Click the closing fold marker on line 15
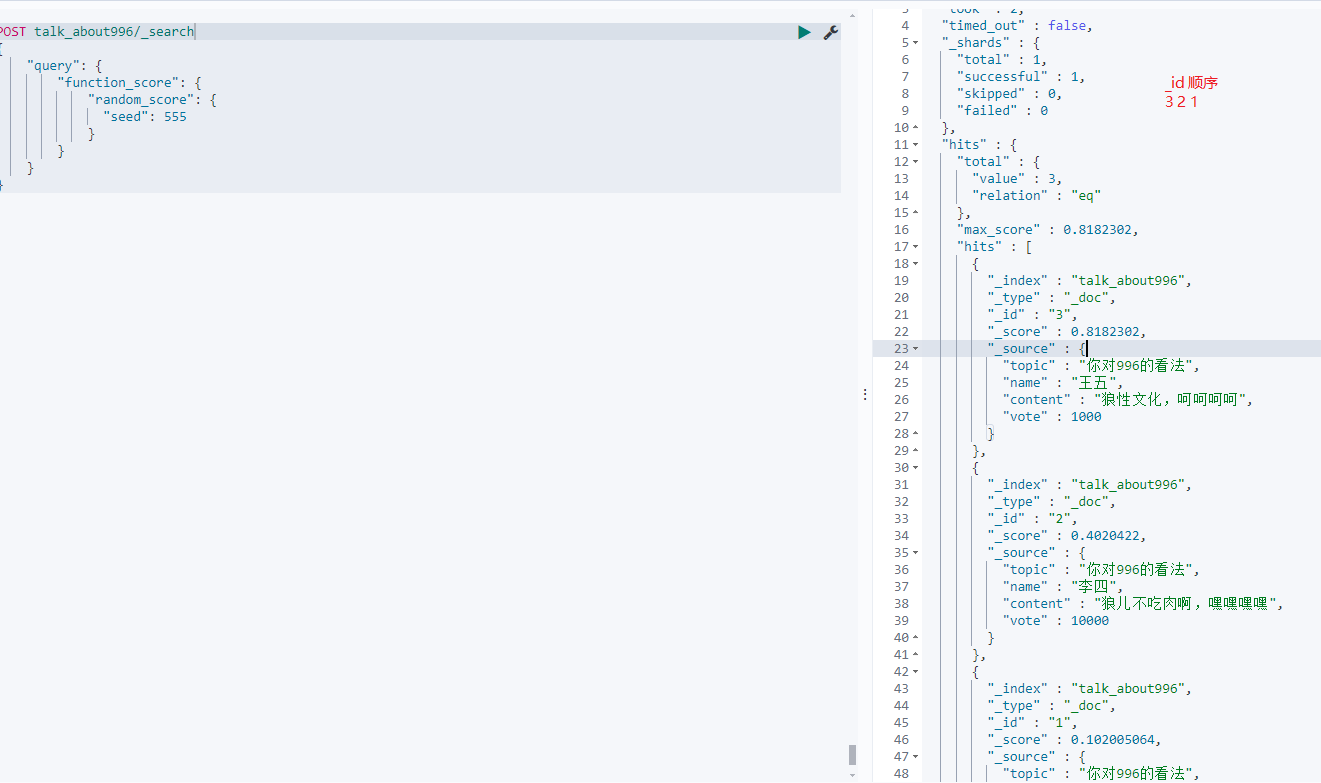Screen dimensions: 1321x783 tap(915, 213)
